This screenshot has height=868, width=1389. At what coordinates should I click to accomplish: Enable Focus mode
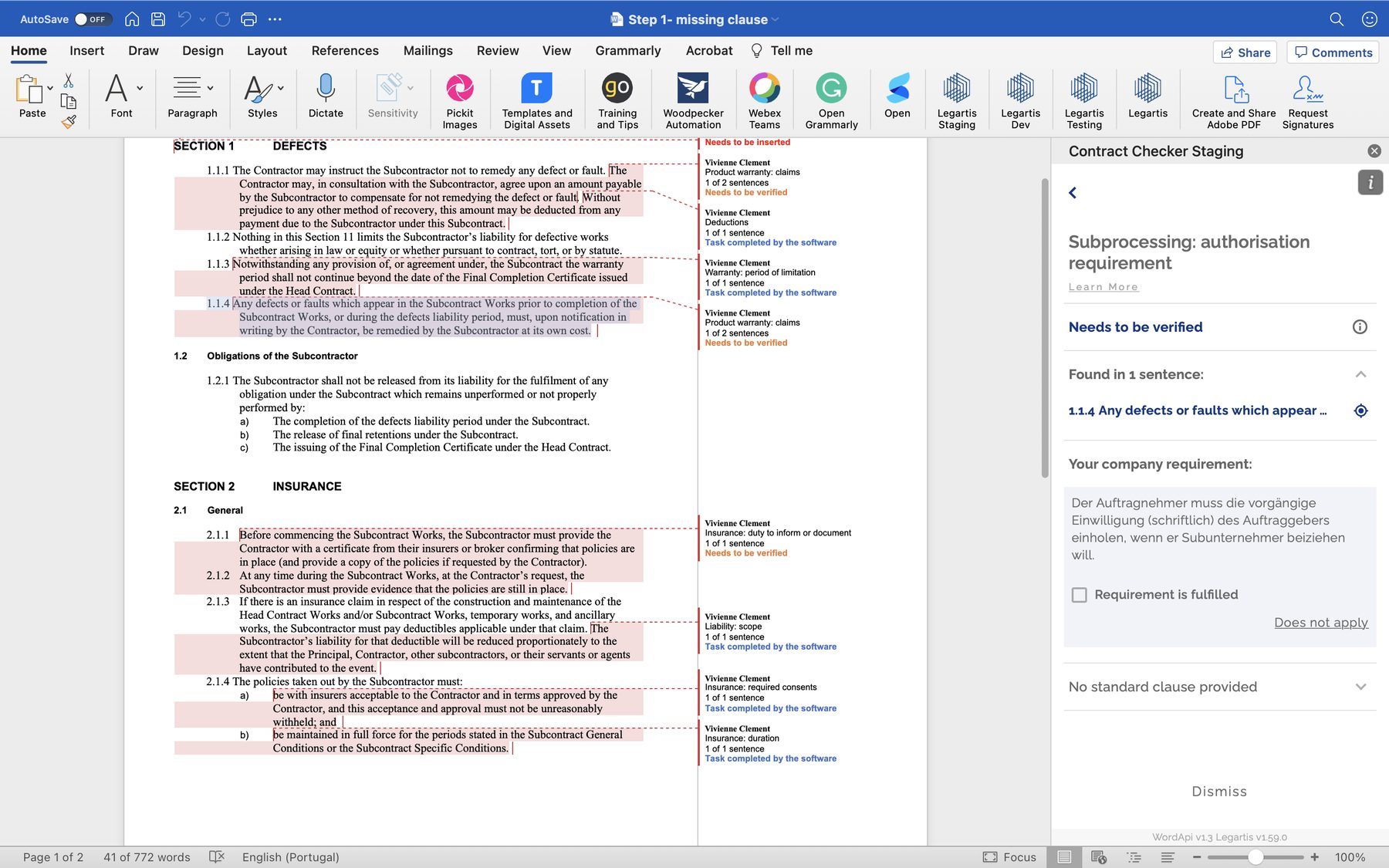(1009, 857)
